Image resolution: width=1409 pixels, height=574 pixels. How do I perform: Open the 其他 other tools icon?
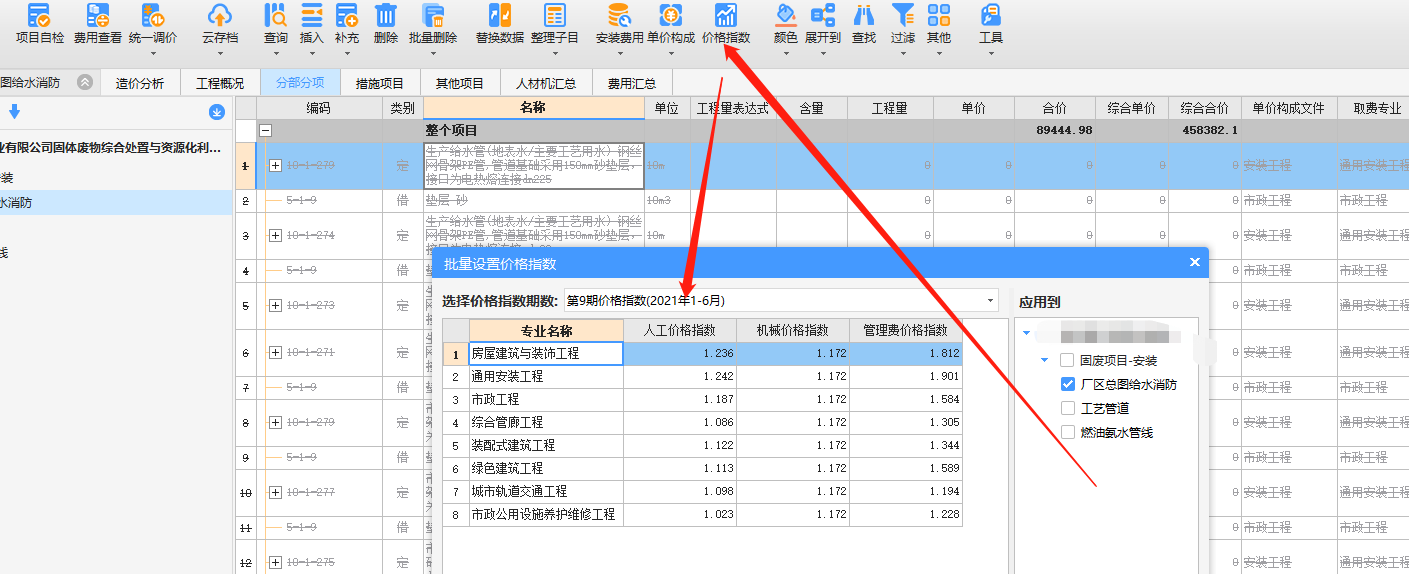click(939, 16)
